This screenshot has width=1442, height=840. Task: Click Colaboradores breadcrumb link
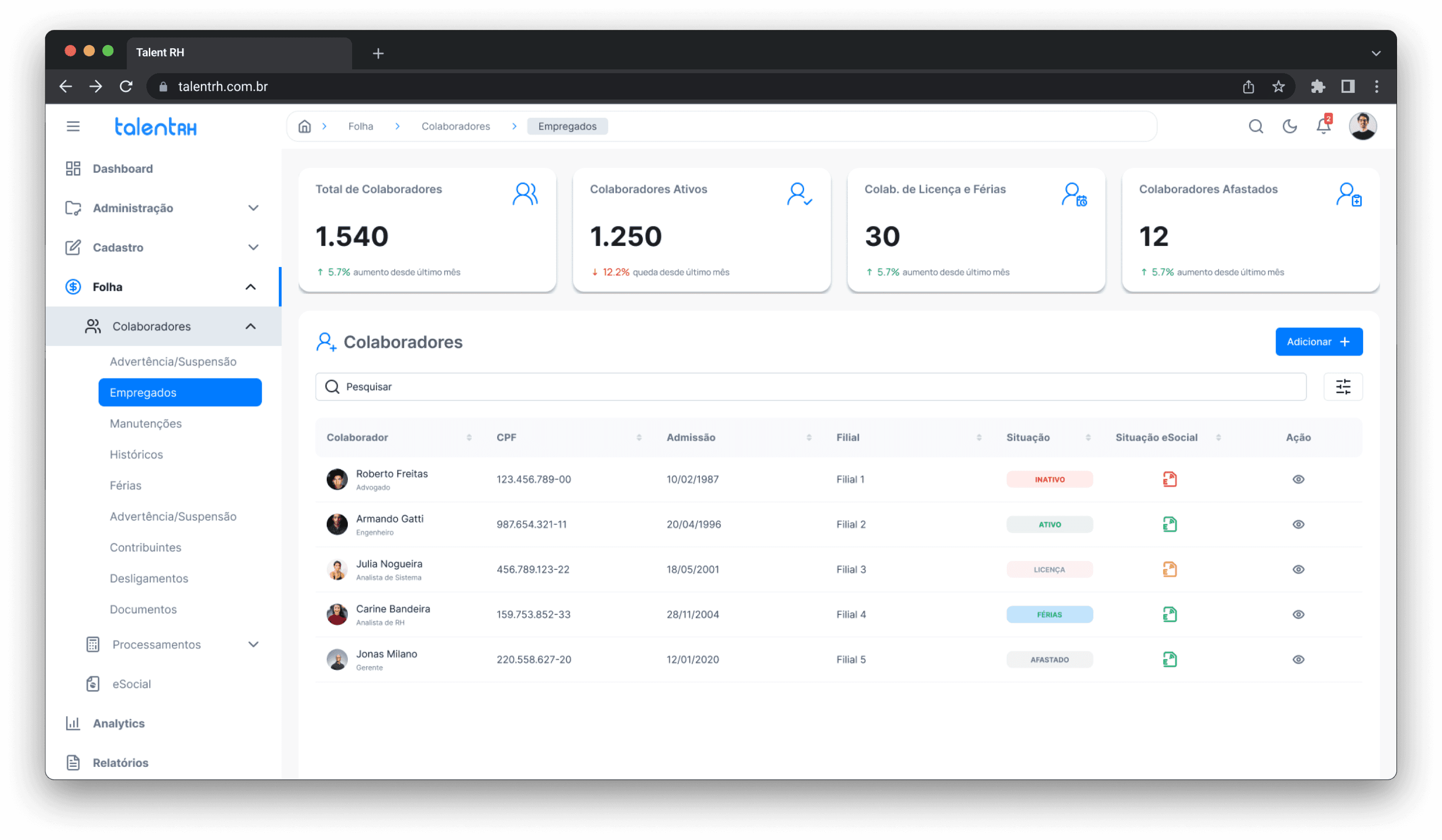(455, 126)
